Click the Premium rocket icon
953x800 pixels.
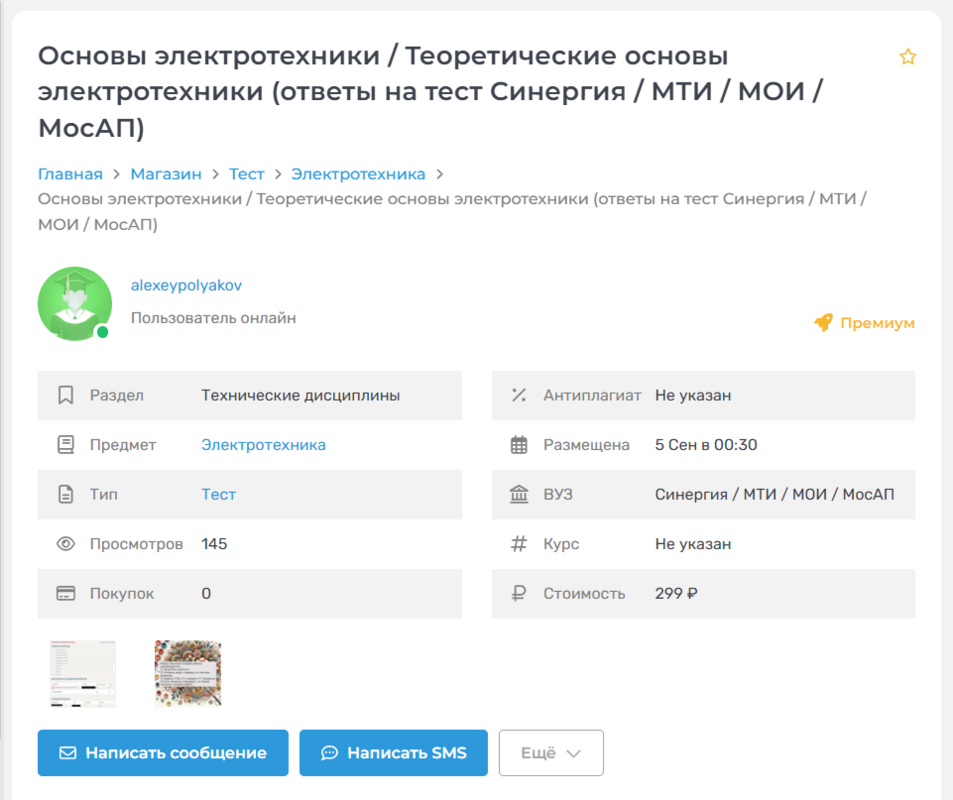(823, 323)
